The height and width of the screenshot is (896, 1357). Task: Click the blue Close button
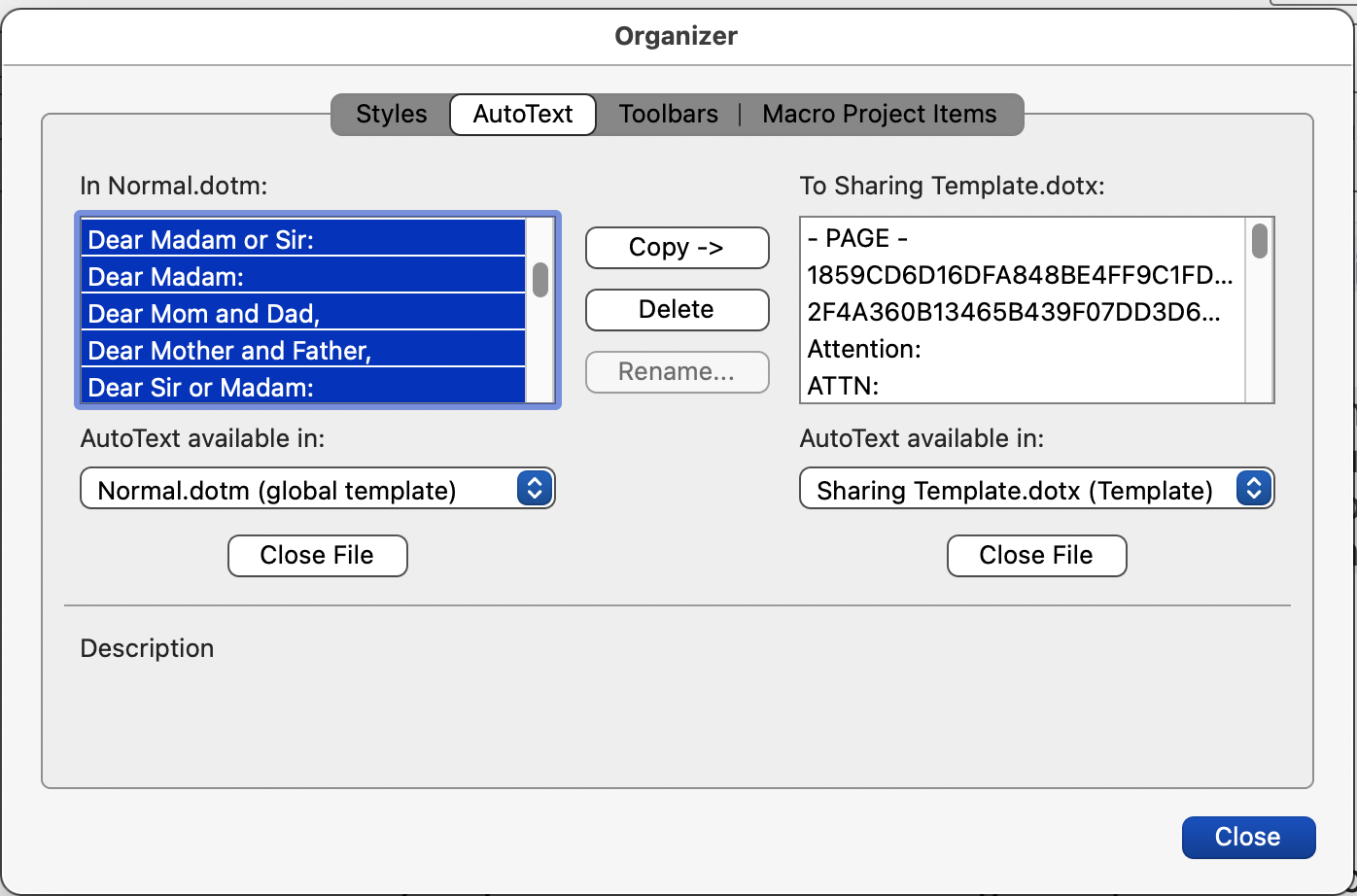tap(1248, 837)
